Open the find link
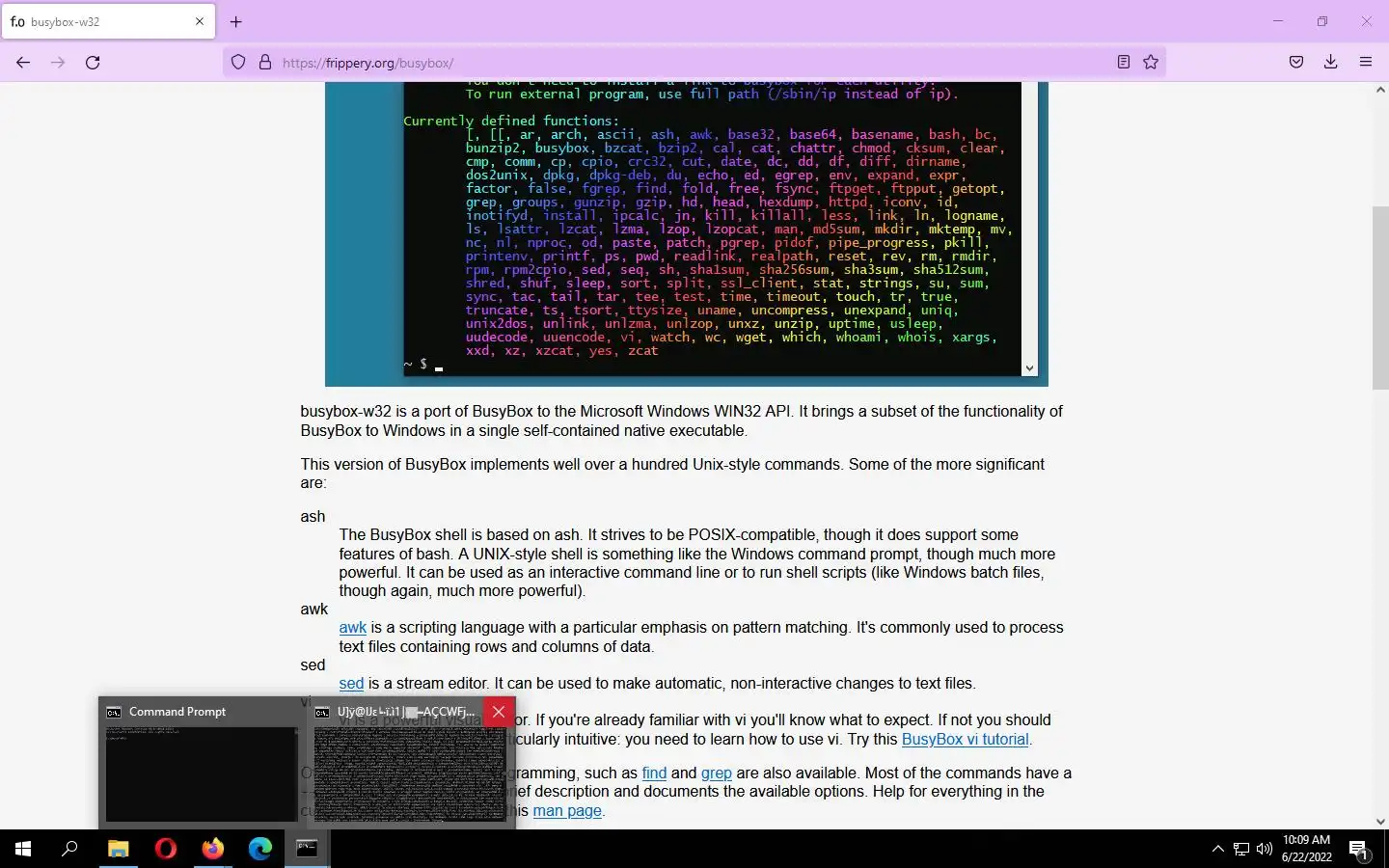The width and height of the screenshot is (1389, 868). (654, 773)
